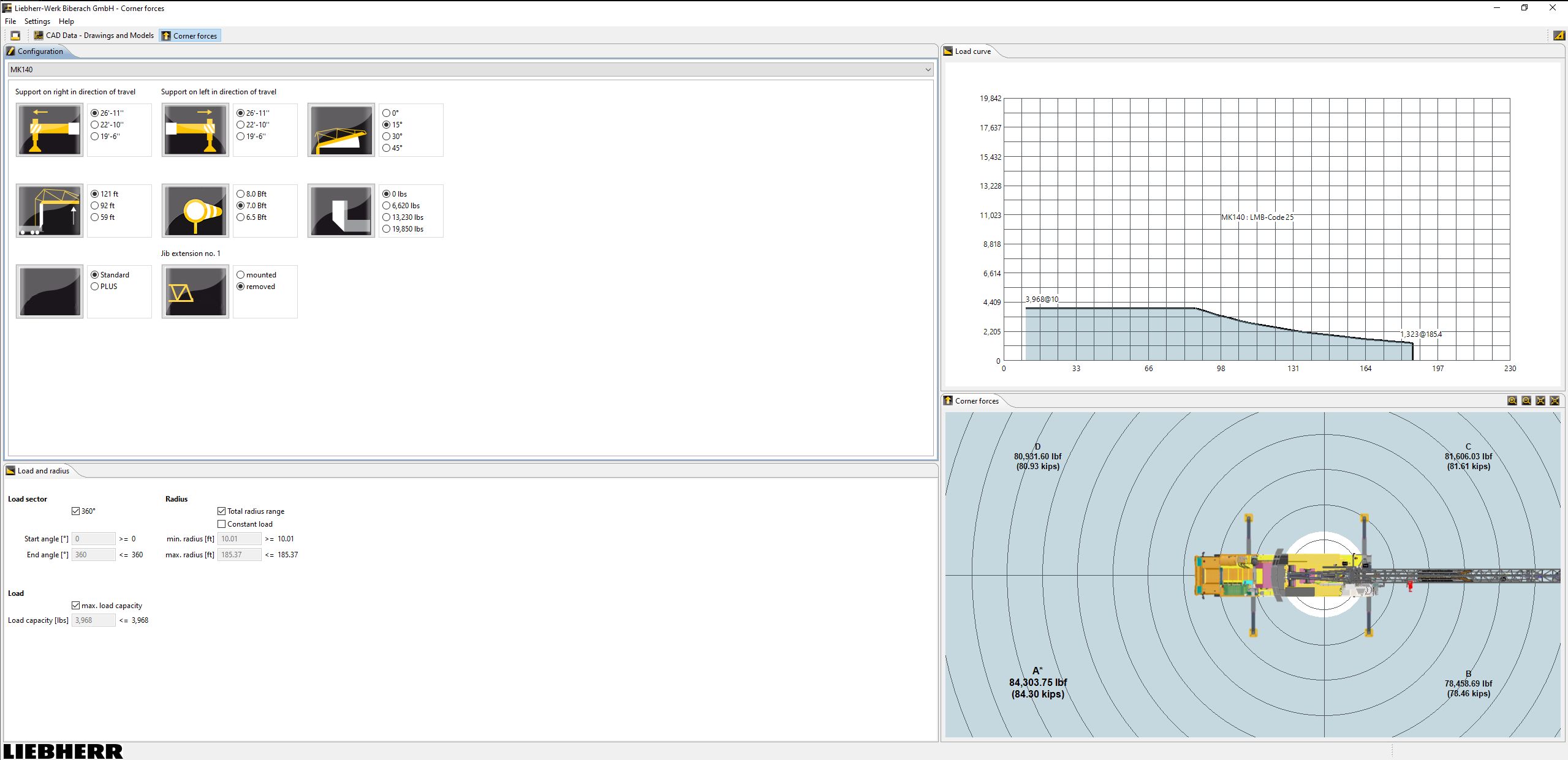This screenshot has height=760, width=1568.
Task: Uncheck the 360° load sector checkbox
Action: [x=76, y=511]
